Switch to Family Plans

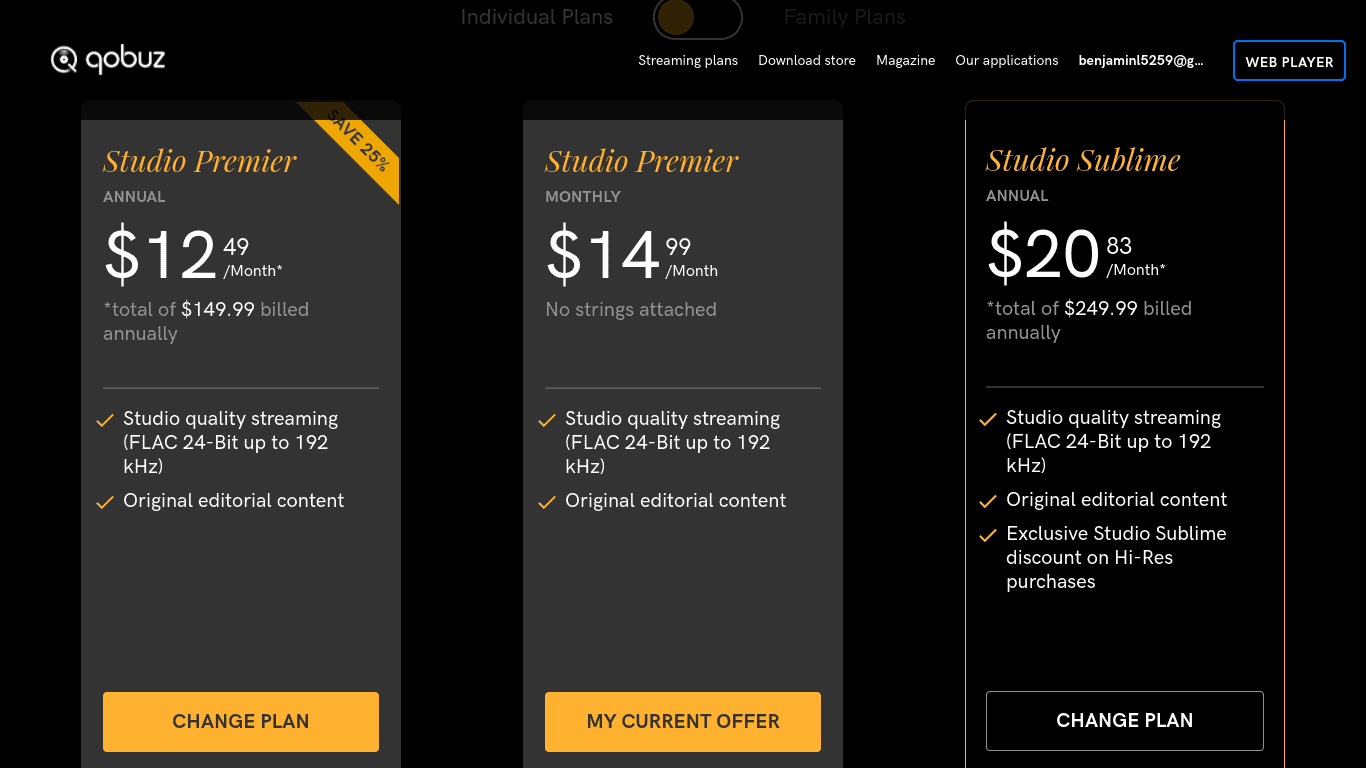click(x=844, y=17)
